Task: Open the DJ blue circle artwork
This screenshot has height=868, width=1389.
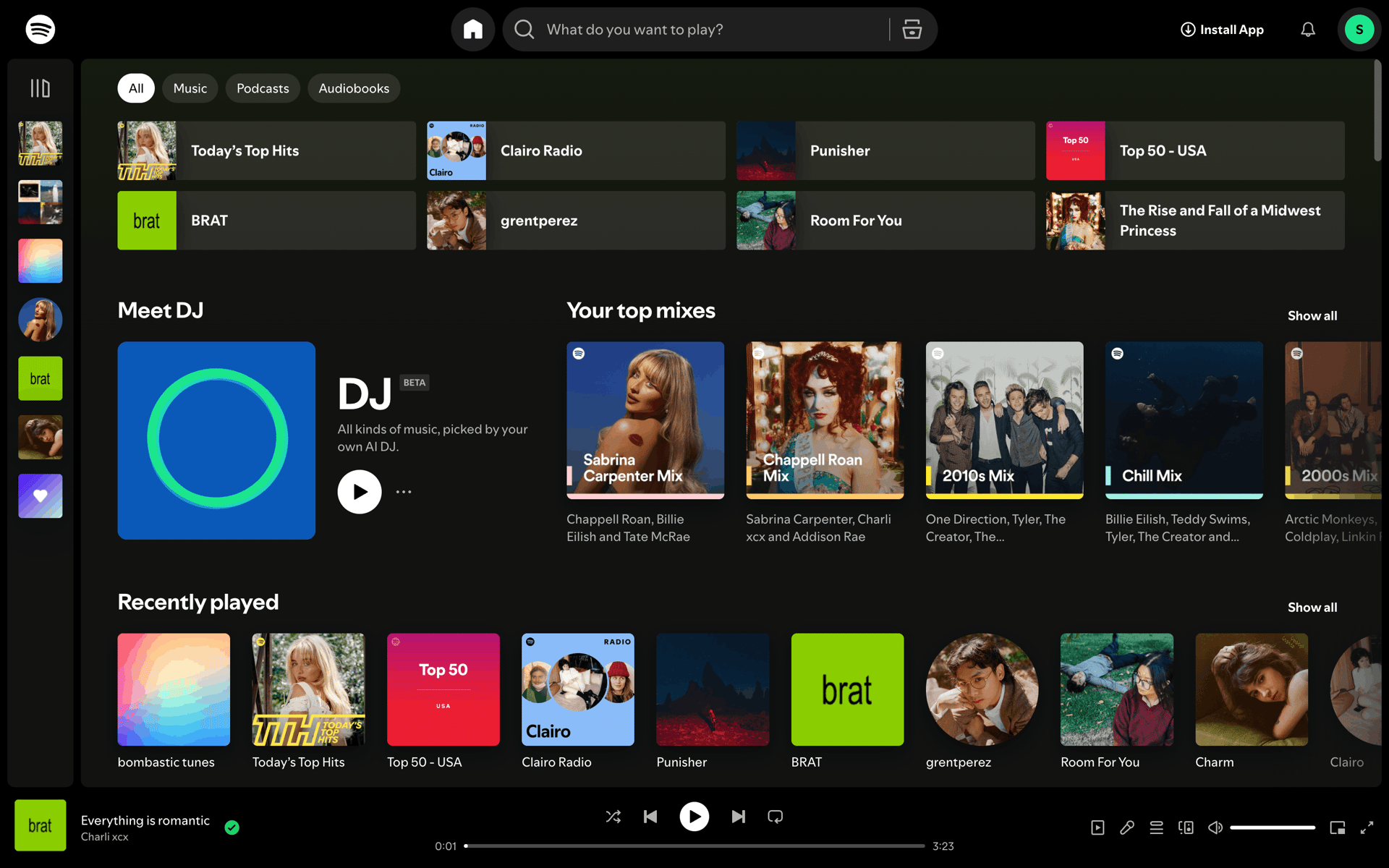Action: 216,441
